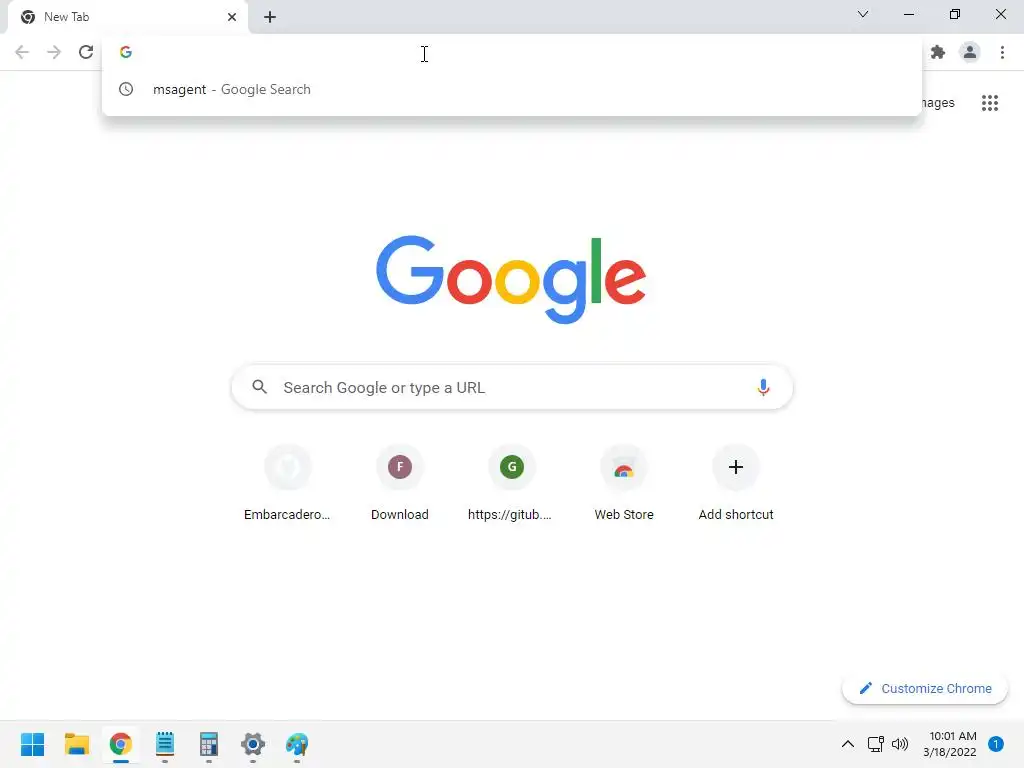Screen dimensions: 1024x768
Task: Open the Google apps grid
Action: click(x=990, y=103)
